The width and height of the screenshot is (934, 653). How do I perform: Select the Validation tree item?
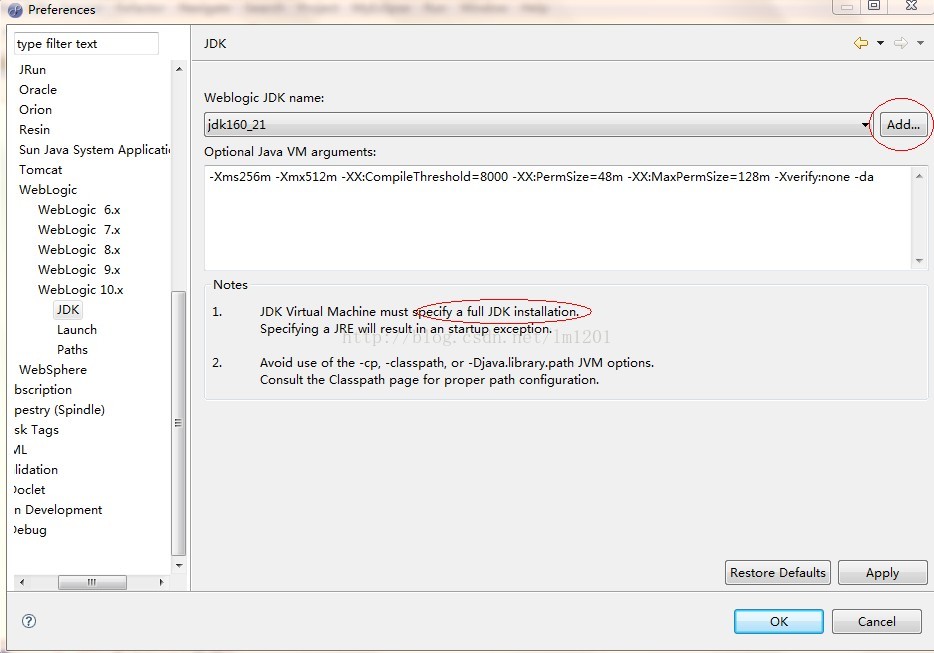36,469
